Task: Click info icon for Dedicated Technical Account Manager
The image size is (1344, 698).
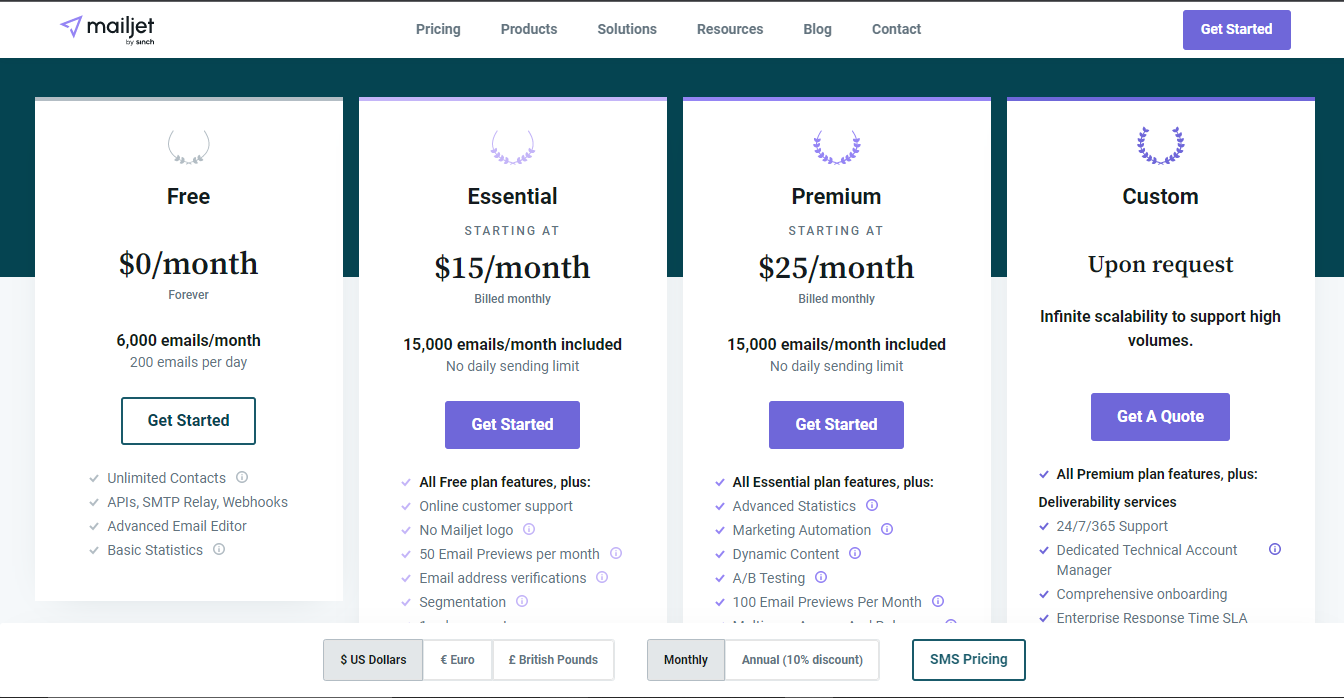Action: (x=1275, y=549)
